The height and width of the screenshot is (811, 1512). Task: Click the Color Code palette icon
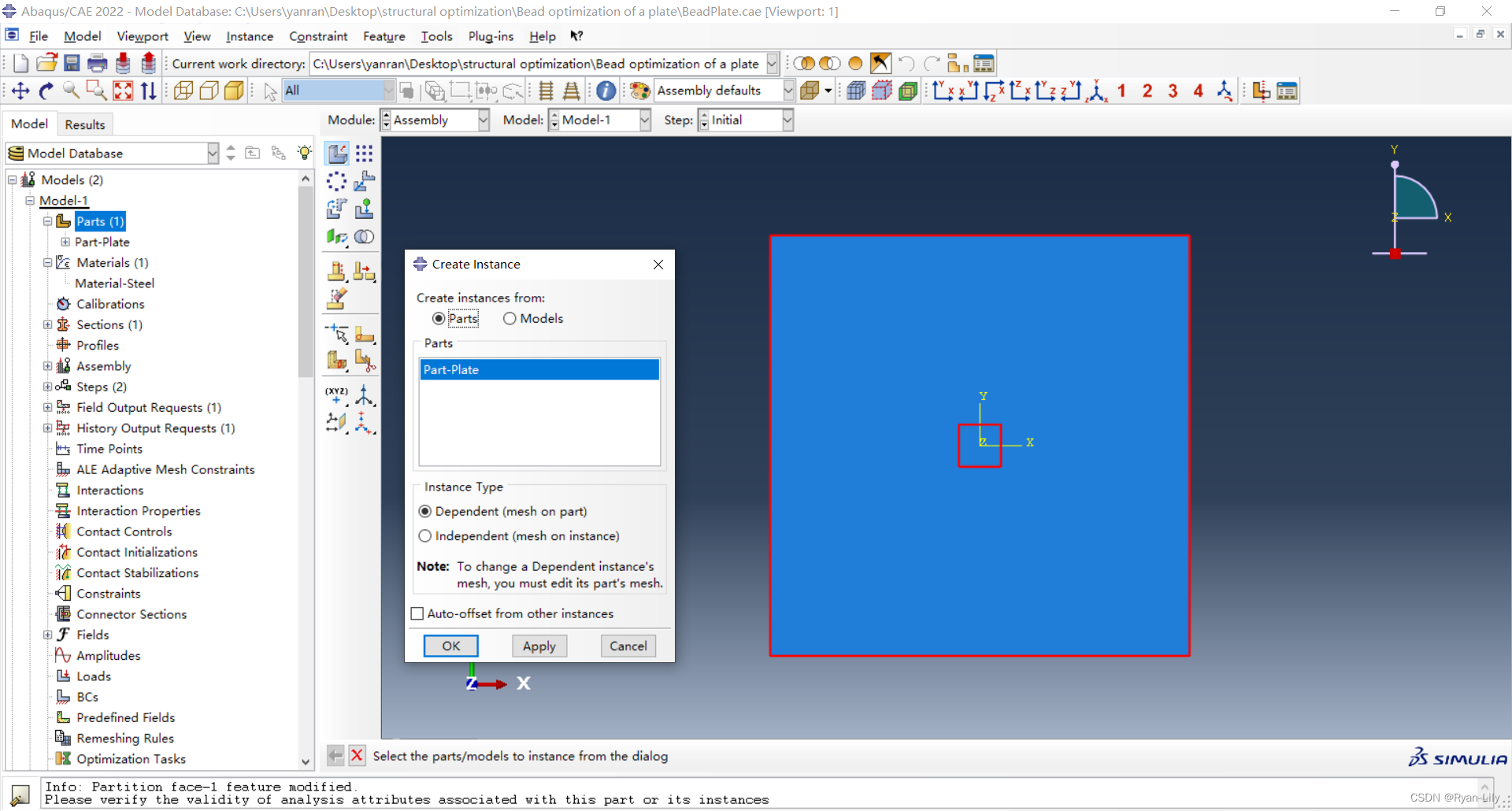click(639, 91)
